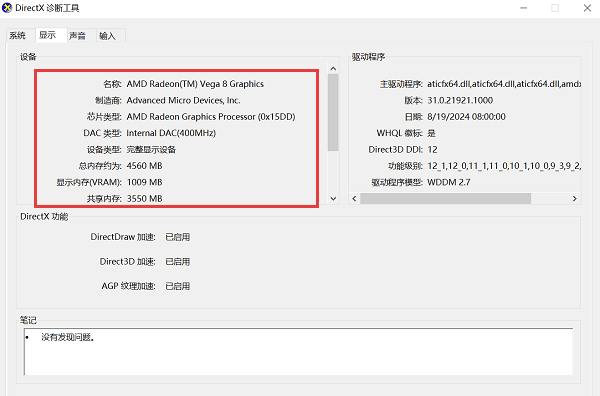600x396 pixels.
Task: Click VRAM value 1009 MB
Action: click(145, 182)
